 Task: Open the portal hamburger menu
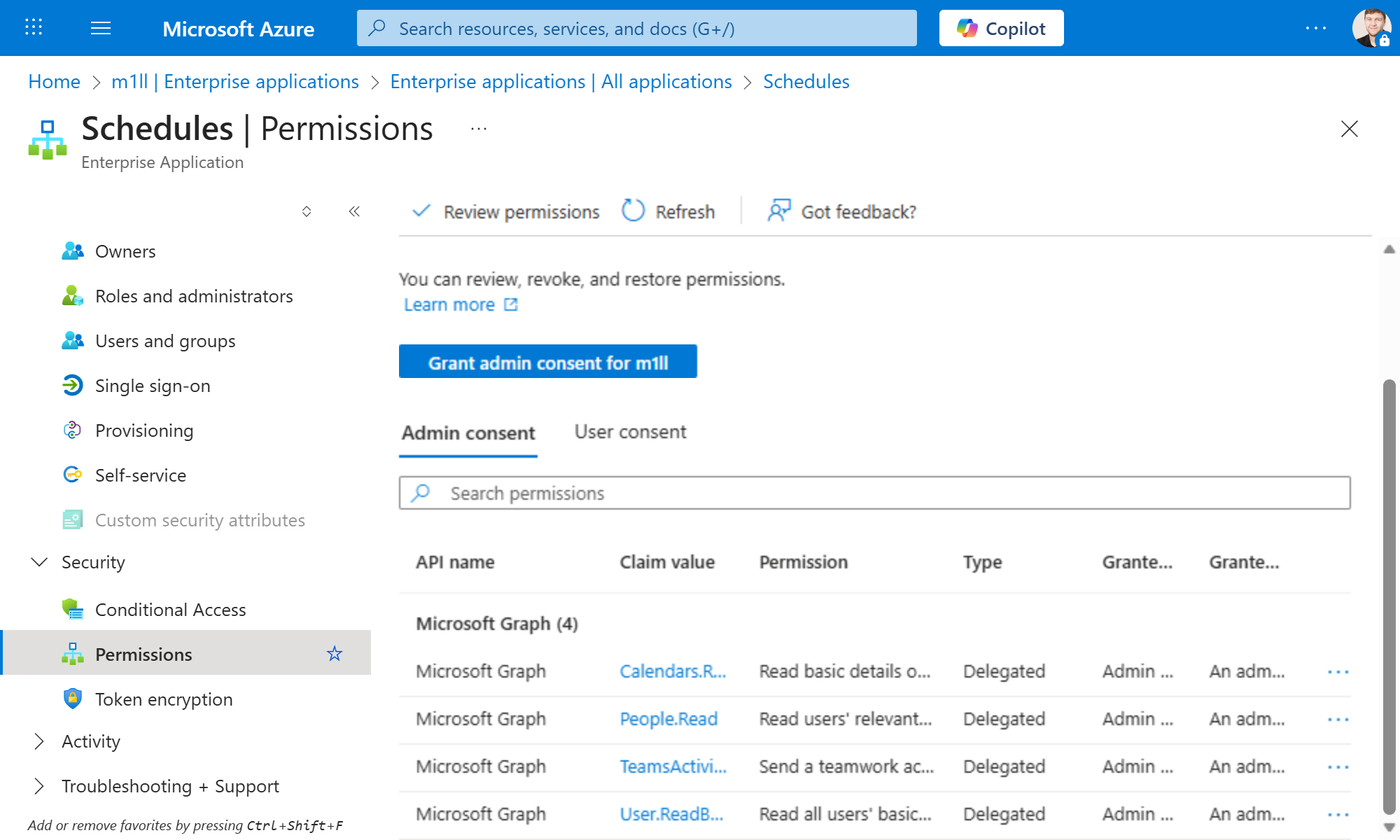point(100,28)
